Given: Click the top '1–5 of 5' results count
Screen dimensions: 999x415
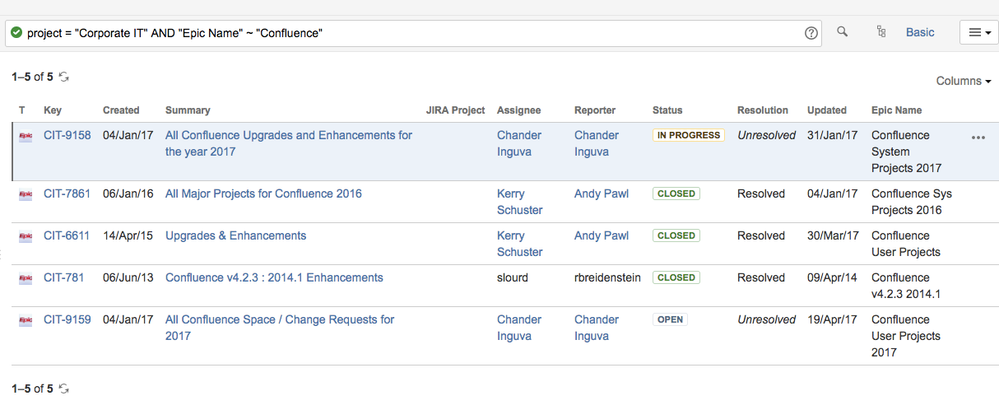Looking at the screenshot, I should click(32, 77).
